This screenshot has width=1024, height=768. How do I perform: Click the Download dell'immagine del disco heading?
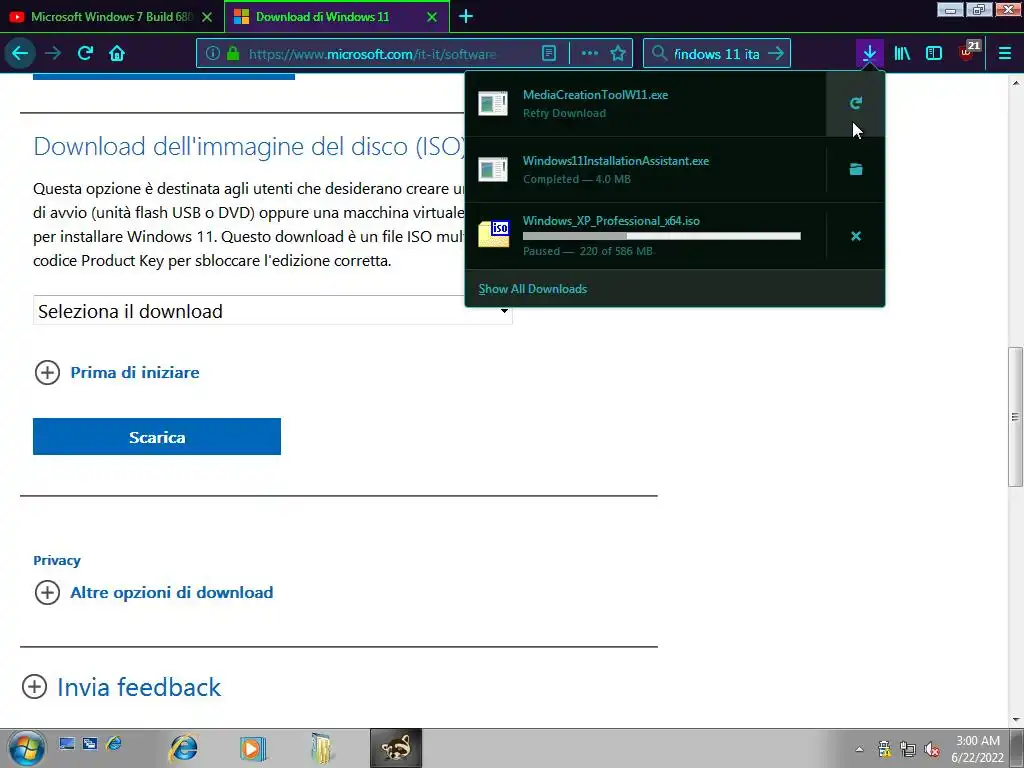click(x=249, y=146)
